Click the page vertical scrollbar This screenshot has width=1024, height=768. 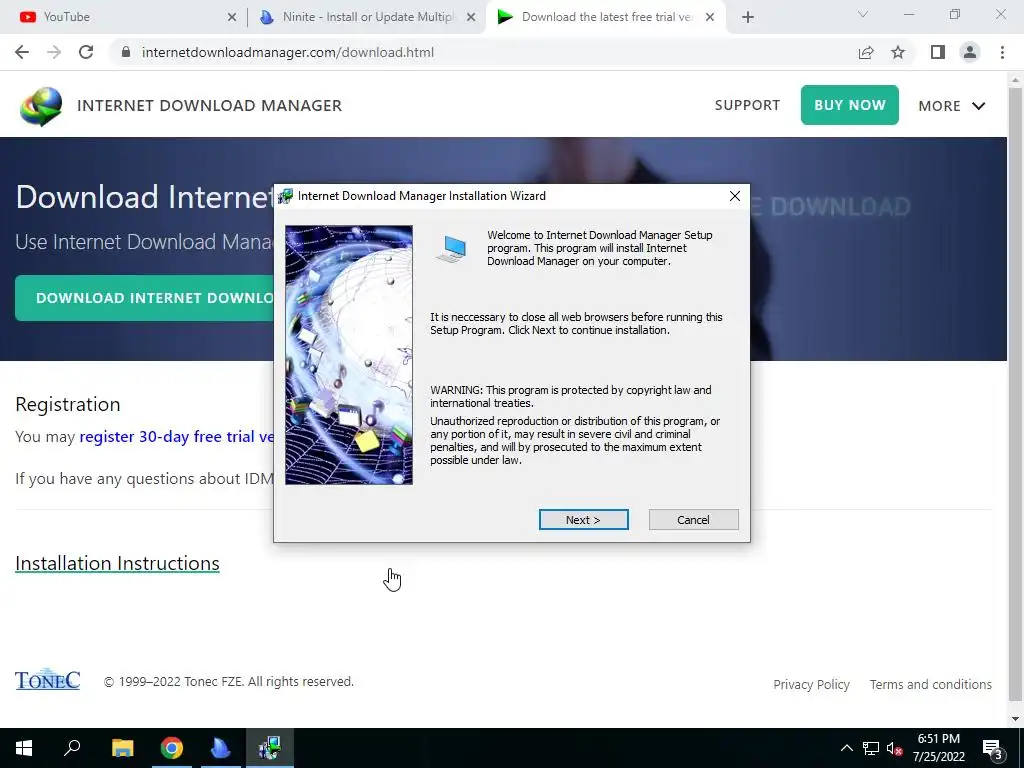point(1015,394)
